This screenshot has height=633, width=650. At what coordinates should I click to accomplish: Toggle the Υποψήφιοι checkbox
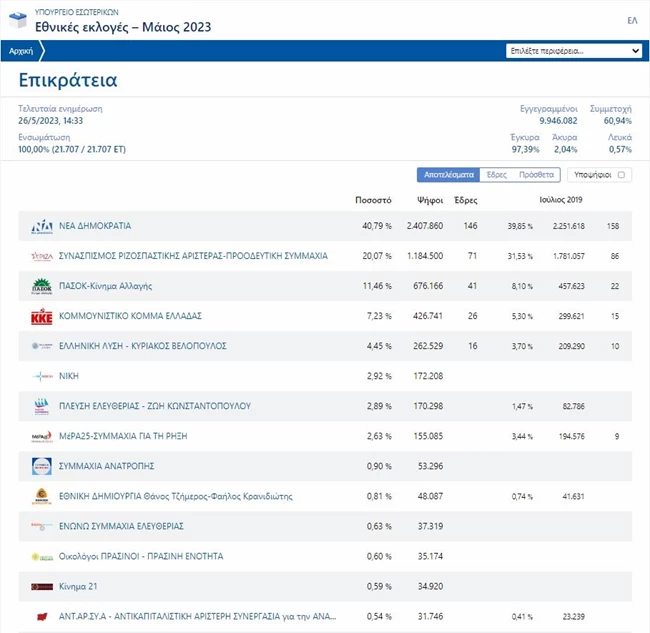621,175
